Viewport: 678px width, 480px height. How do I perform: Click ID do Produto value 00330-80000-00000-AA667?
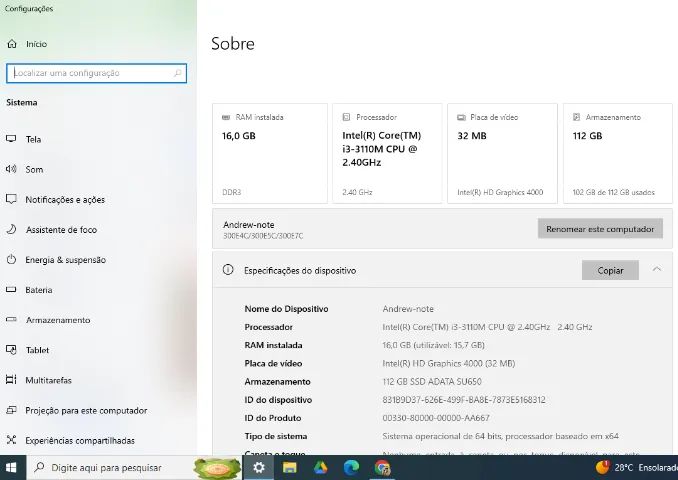coord(436,418)
